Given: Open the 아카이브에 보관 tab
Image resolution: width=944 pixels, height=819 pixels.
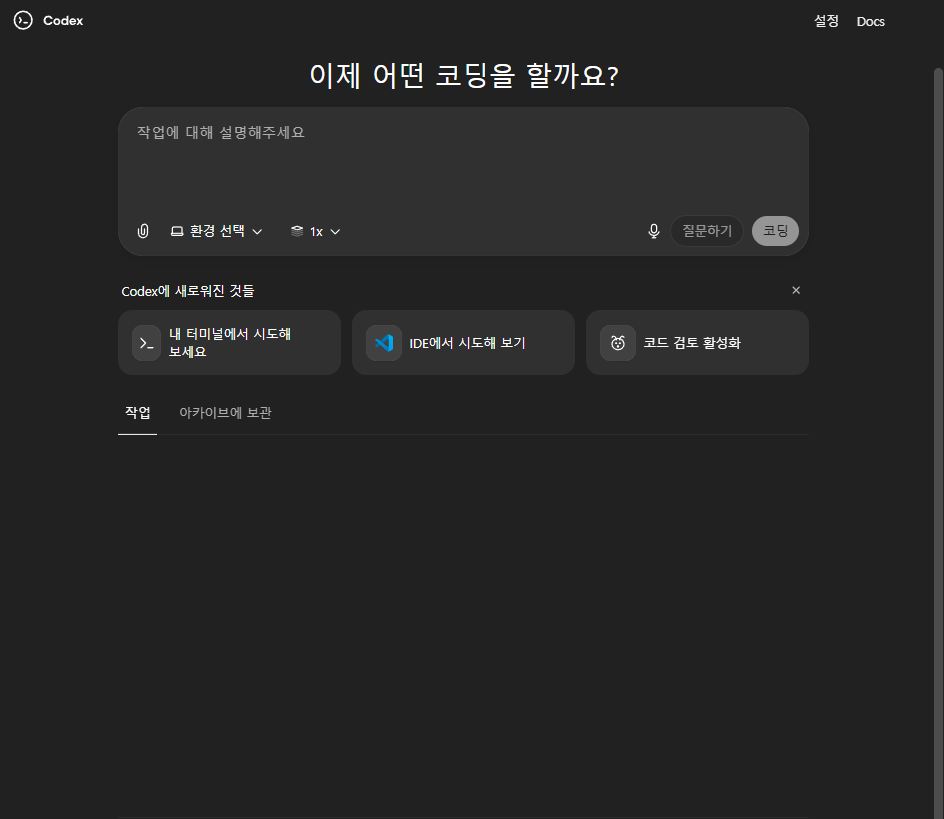Looking at the screenshot, I should [x=225, y=413].
